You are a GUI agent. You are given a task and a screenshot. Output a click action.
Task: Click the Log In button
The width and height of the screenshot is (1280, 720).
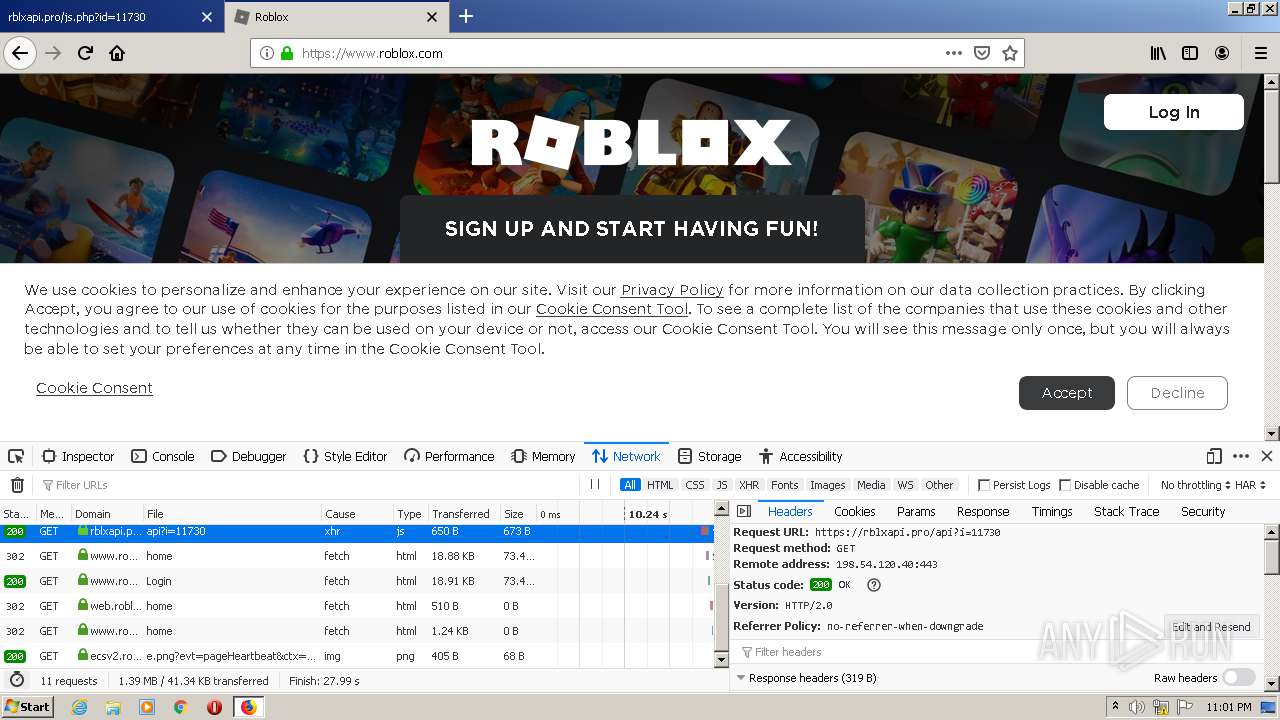pos(1173,112)
